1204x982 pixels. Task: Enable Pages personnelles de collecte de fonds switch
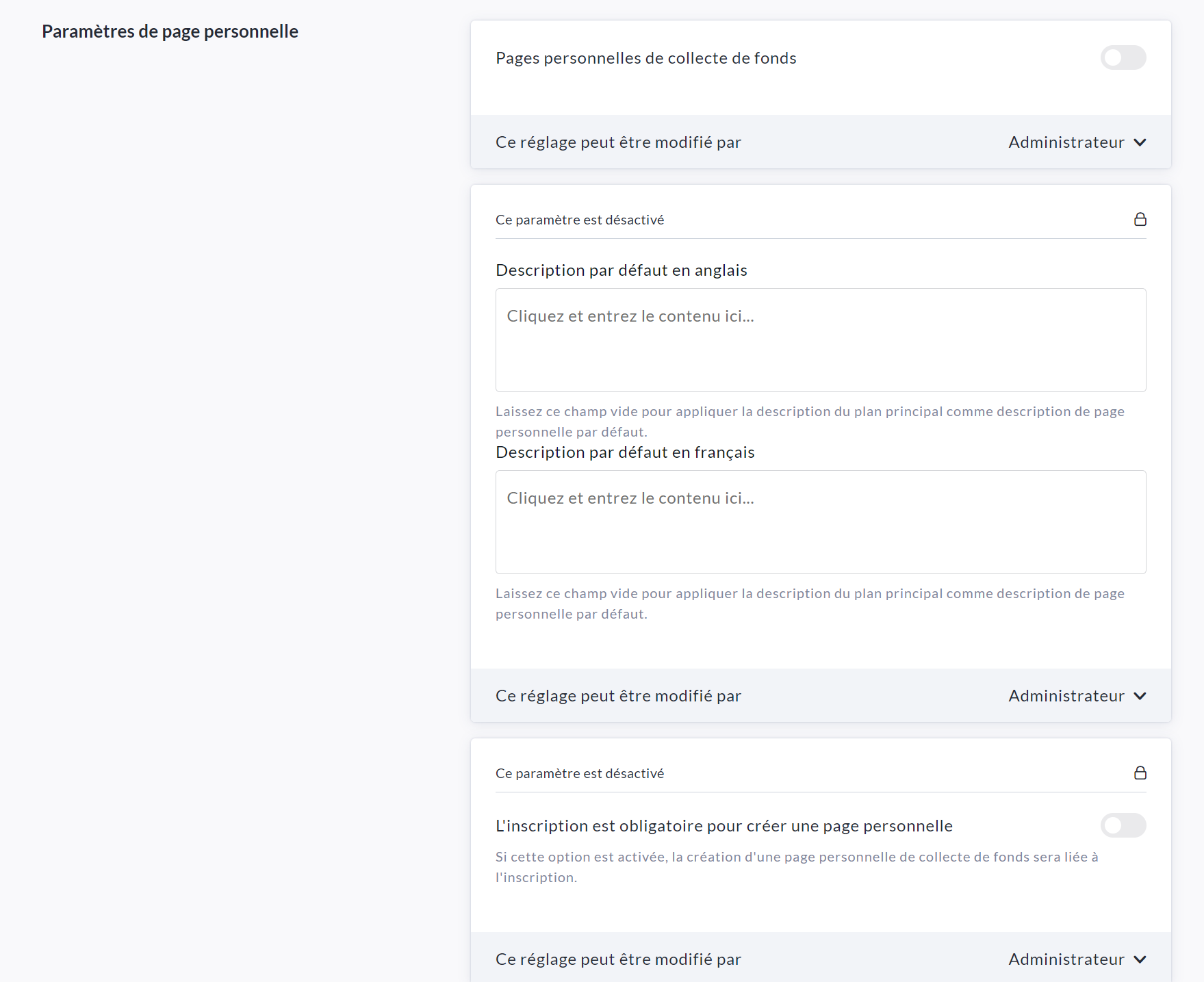click(1123, 57)
